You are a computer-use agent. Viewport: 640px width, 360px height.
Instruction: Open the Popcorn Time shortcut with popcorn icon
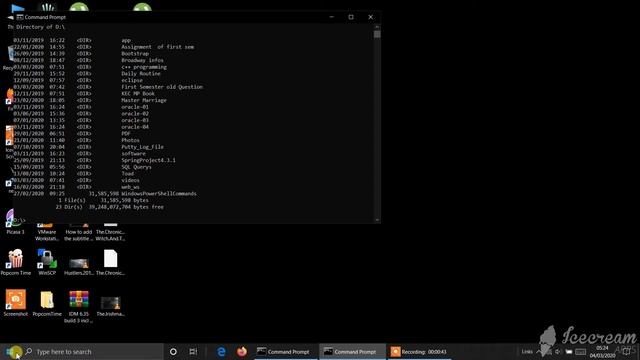[16, 262]
